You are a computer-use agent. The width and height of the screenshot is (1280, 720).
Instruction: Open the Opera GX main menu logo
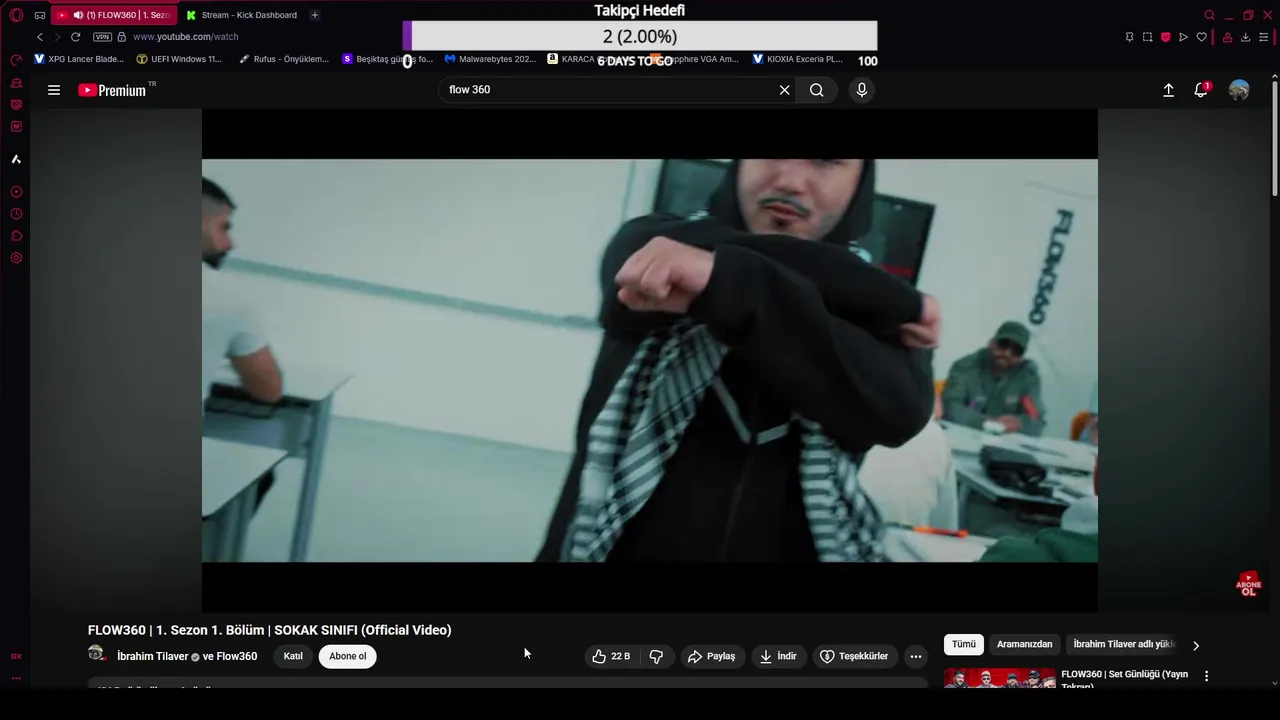[x=16, y=15]
